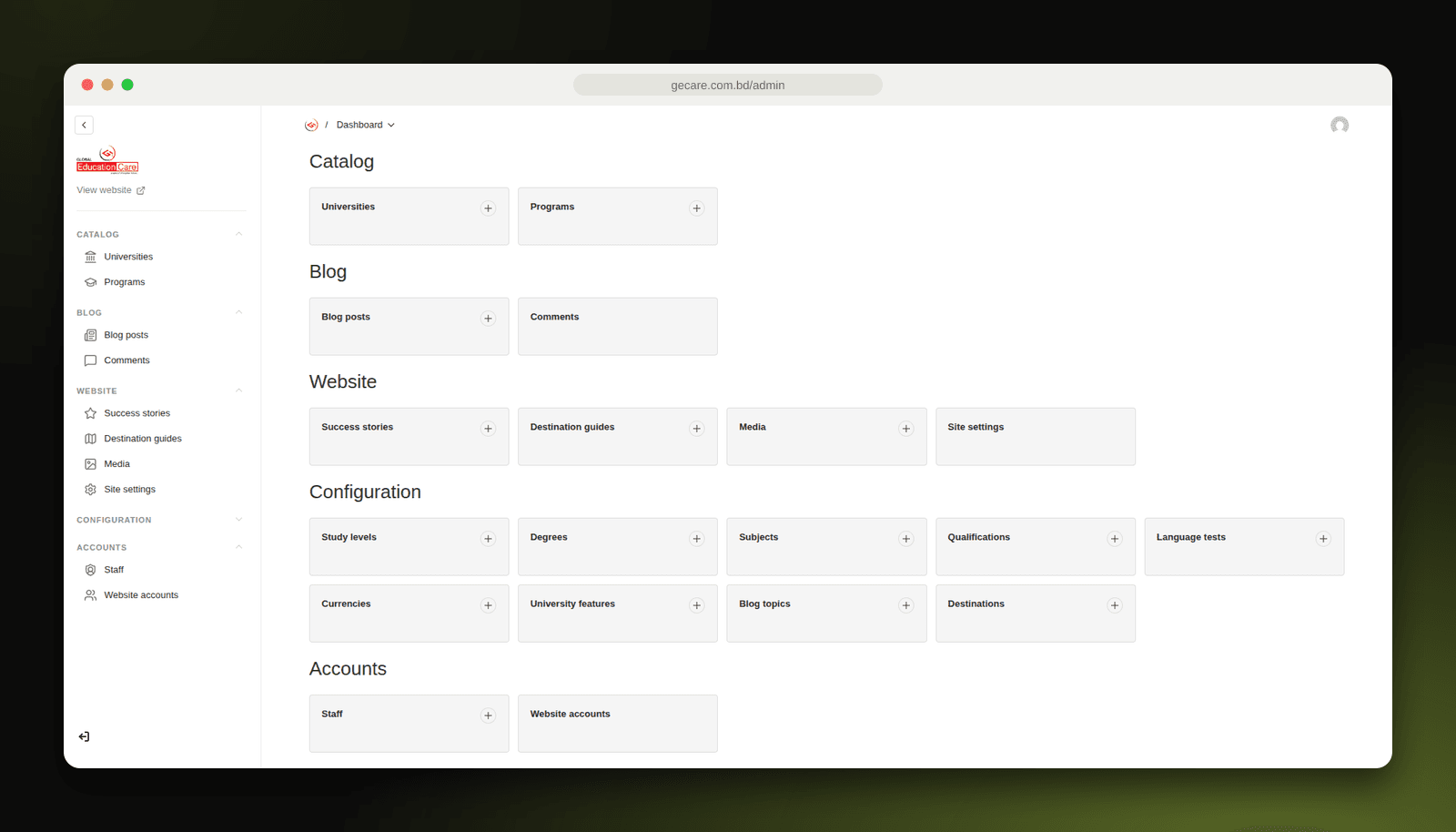Screen dimensions: 1456x832
Task: Add a success story with plus icon
Action: click(488, 429)
